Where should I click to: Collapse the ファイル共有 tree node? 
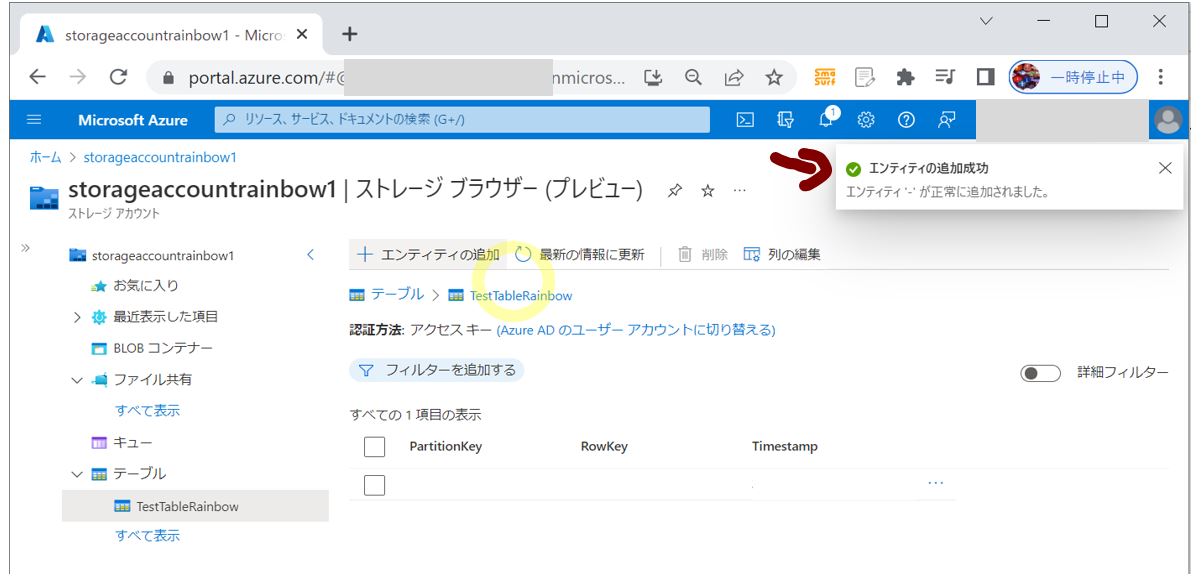pos(77,380)
